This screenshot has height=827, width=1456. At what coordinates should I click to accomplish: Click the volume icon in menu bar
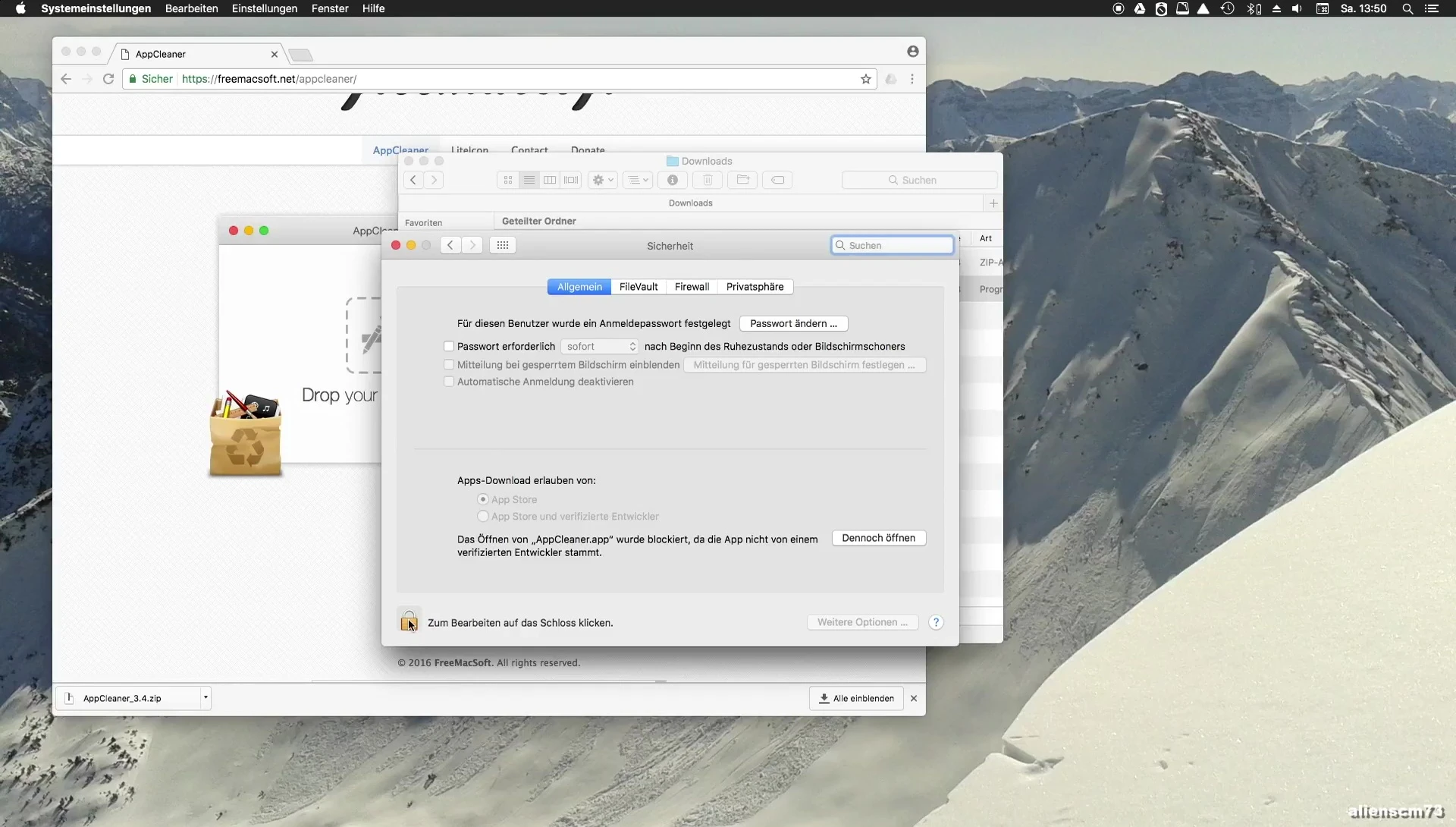1298,8
